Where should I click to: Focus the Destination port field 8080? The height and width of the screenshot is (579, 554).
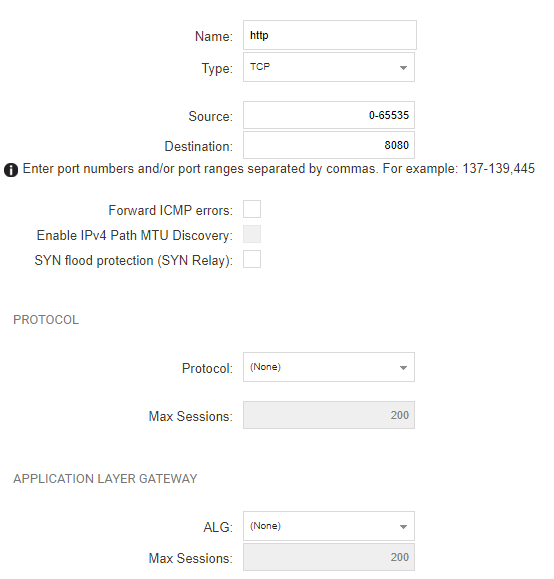click(329, 145)
